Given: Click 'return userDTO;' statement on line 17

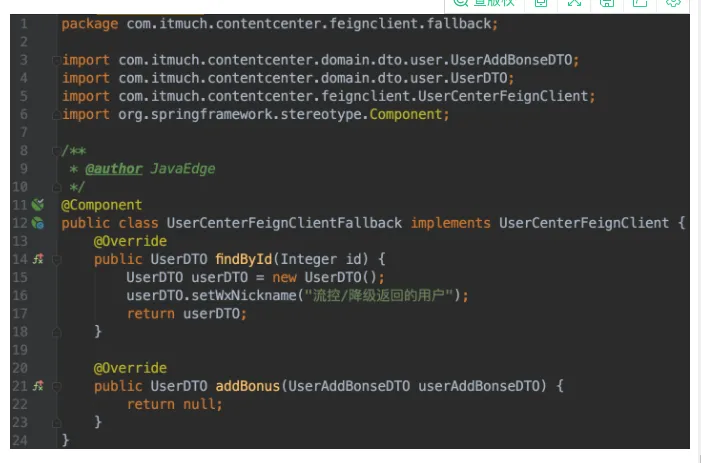Looking at the screenshot, I should pos(186,314).
